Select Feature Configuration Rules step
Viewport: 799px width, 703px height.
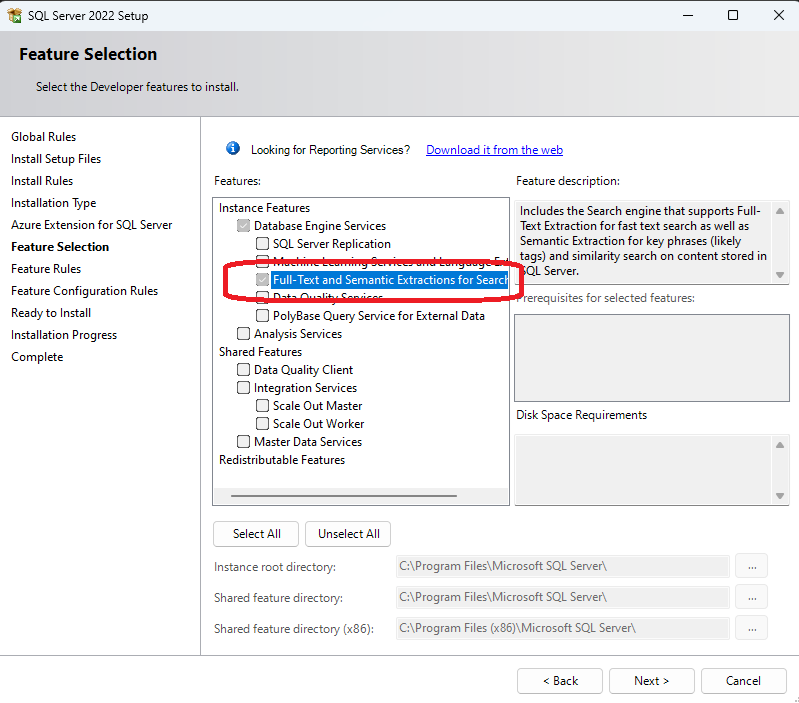85,291
